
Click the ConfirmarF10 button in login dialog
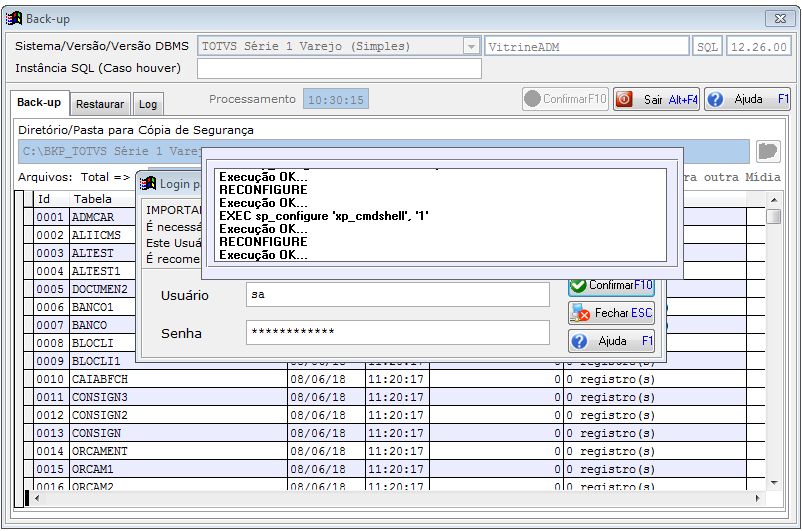(611, 286)
